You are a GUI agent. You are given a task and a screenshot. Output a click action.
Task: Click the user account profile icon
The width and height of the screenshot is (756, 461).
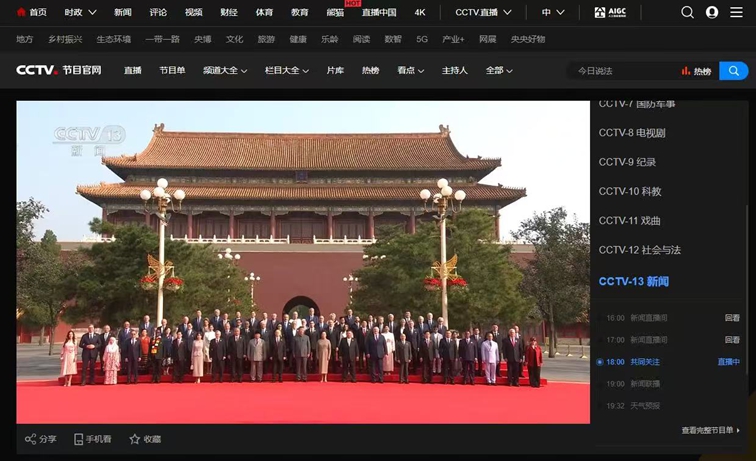click(712, 12)
